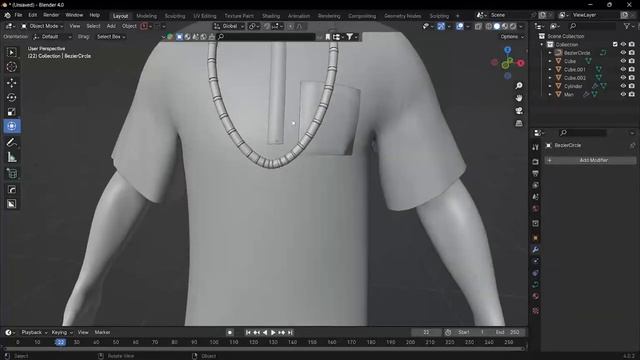Open the Object Data curve properties tab
The width and height of the screenshot is (640, 360).
(x=536, y=284)
